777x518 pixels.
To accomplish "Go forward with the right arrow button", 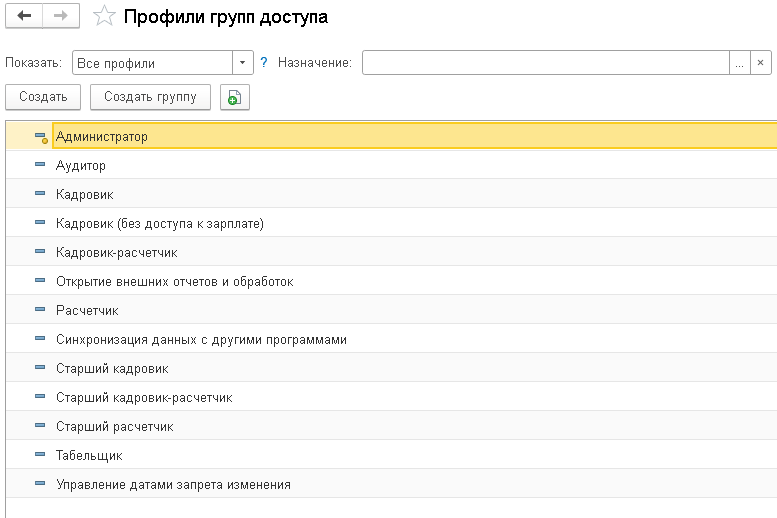I will point(61,16).
